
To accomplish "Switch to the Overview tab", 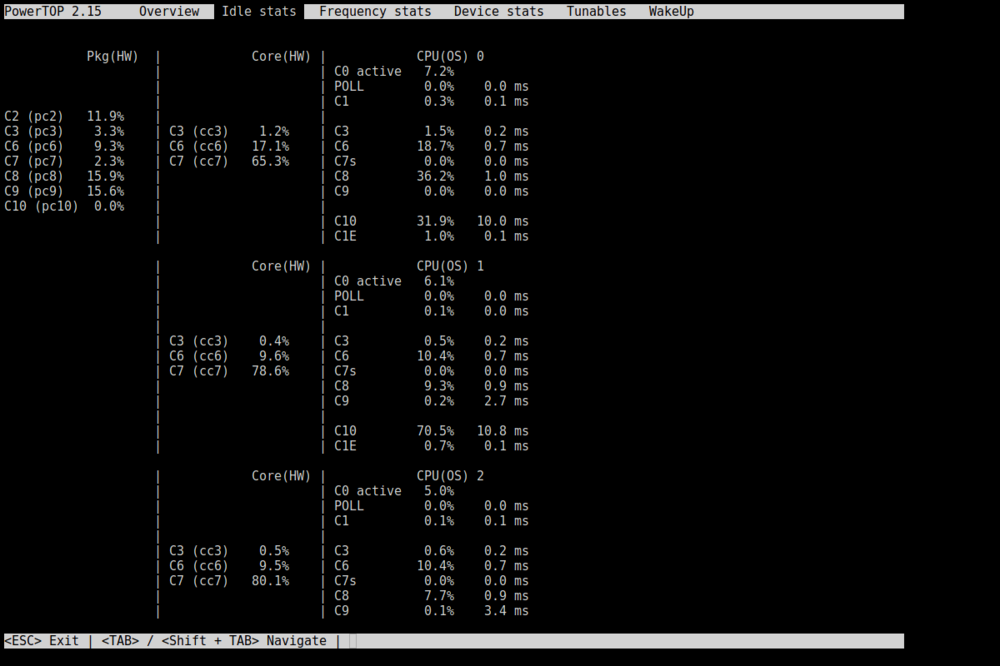I will coord(169,11).
